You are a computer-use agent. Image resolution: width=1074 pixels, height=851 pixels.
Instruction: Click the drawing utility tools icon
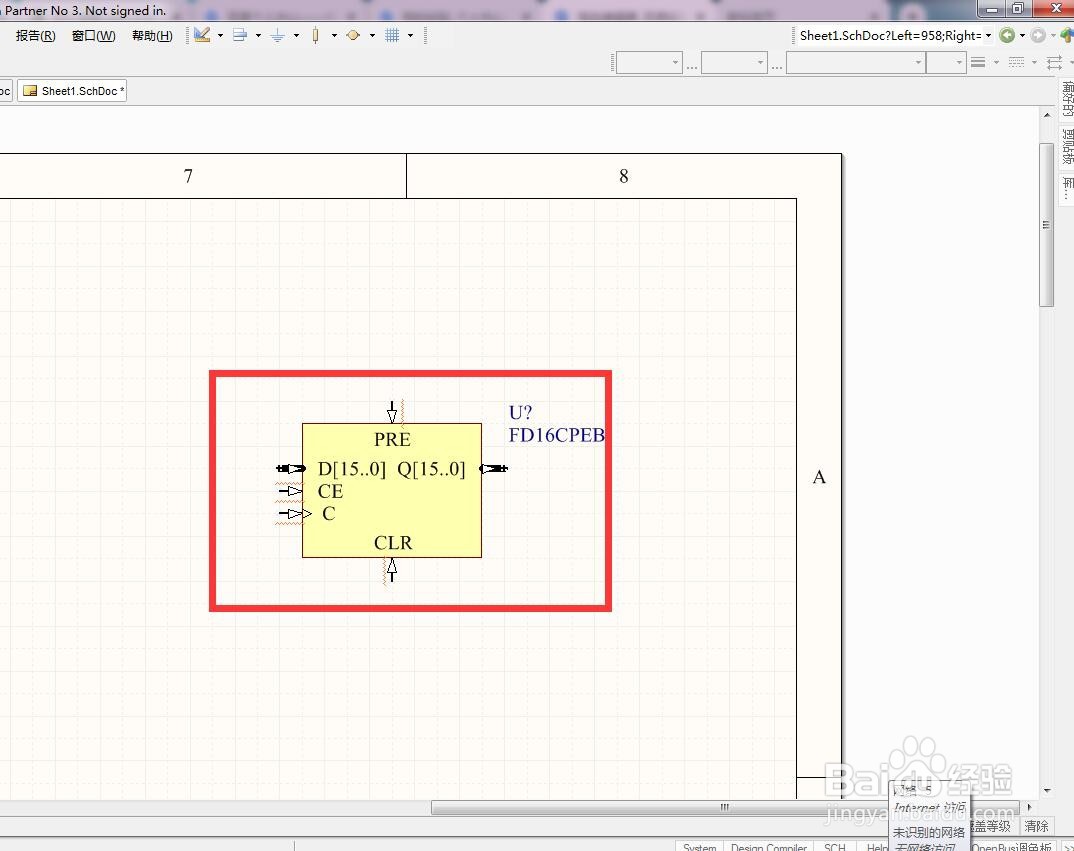pyautogui.click(x=202, y=35)
